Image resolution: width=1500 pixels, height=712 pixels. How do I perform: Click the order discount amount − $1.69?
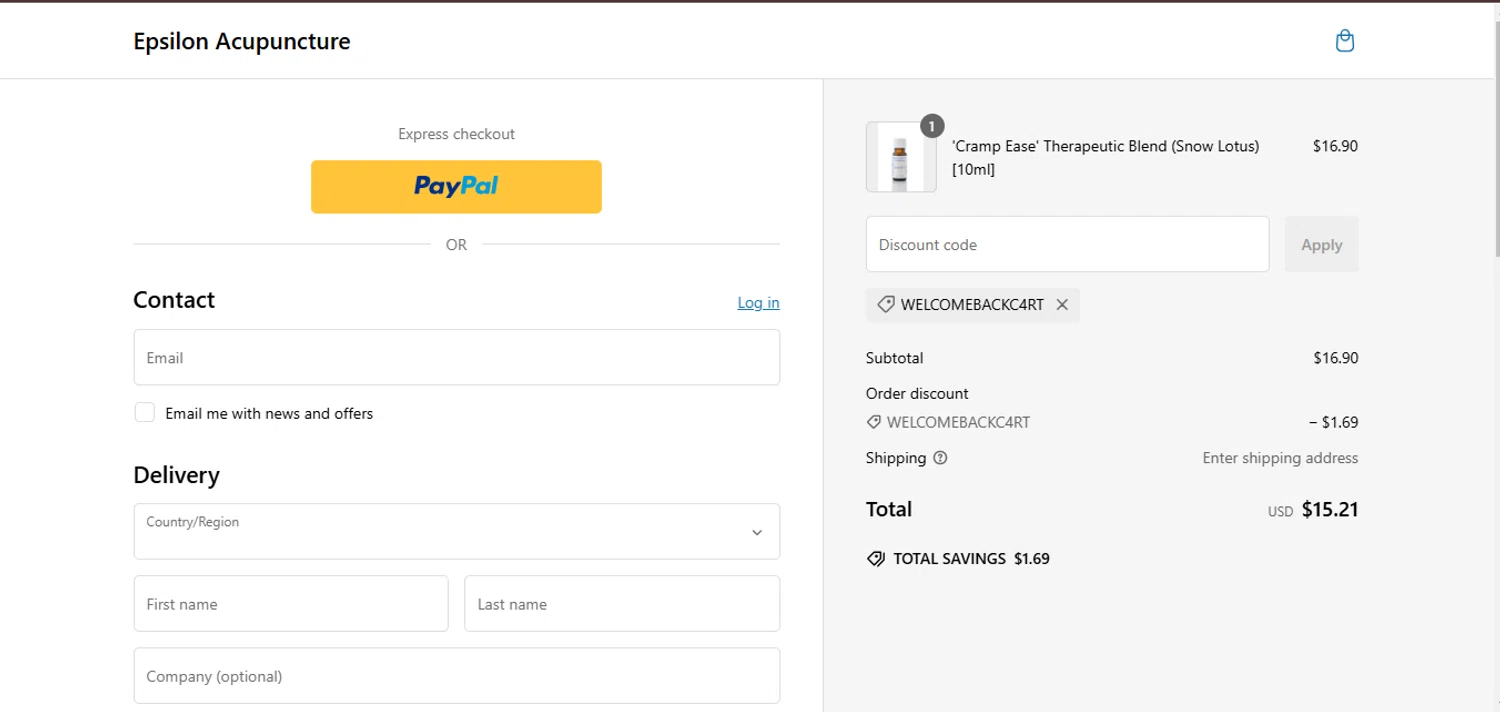point(1333,422)
